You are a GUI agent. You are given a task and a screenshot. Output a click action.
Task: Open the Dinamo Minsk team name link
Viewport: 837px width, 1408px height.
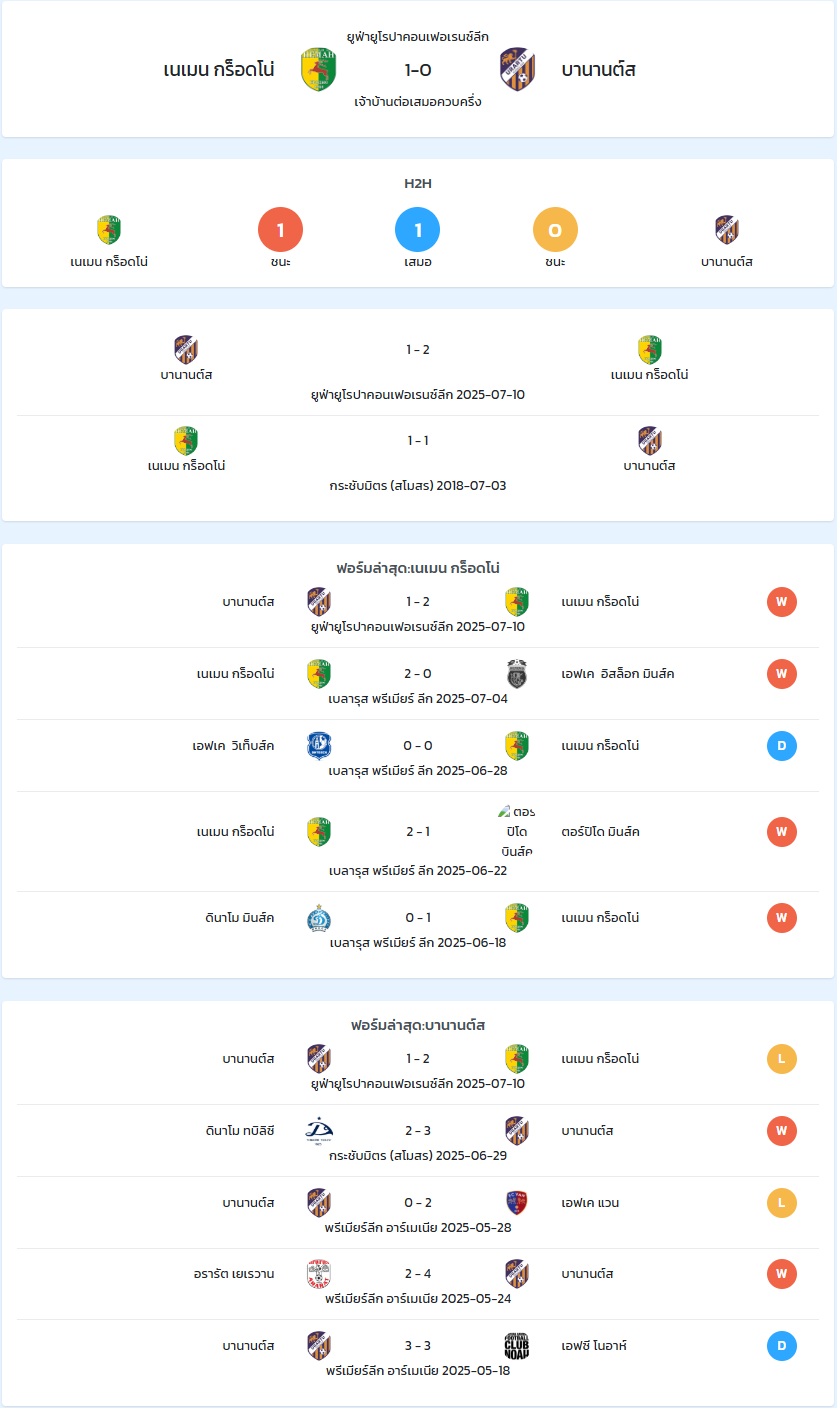pyautogui.click(x=239, y=918)
